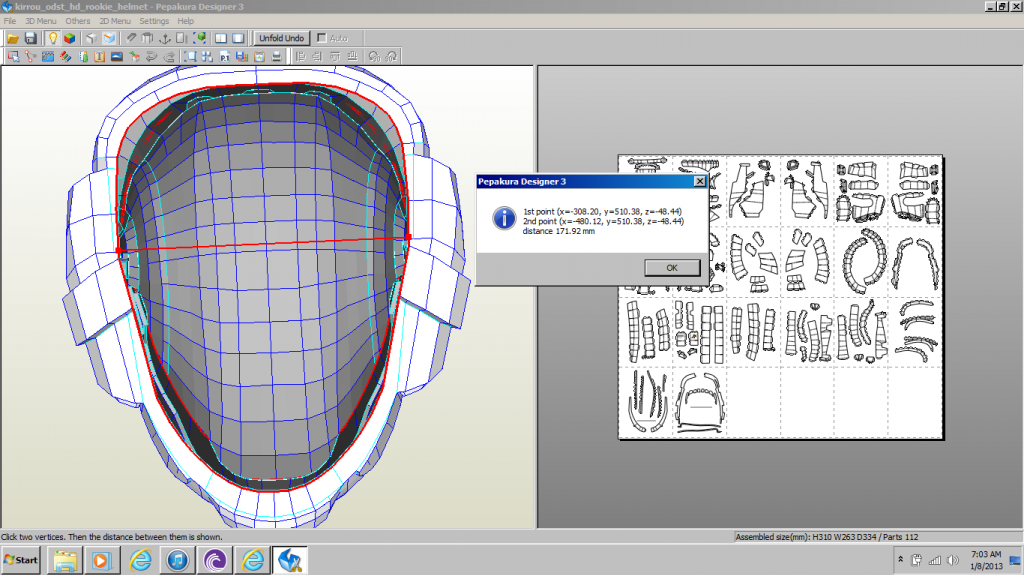Click the 3D helmet model view
1024x575 pixels.
coord(268,297)
